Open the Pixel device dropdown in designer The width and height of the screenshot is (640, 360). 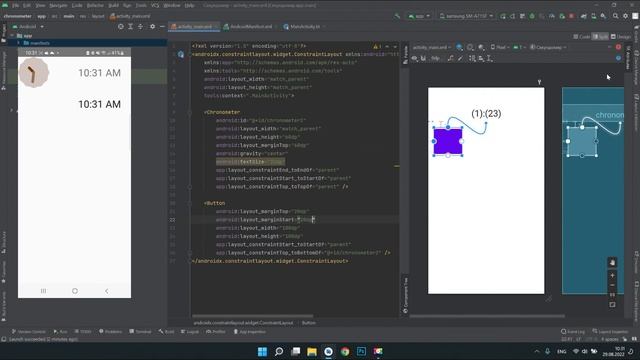pos(500,47)
